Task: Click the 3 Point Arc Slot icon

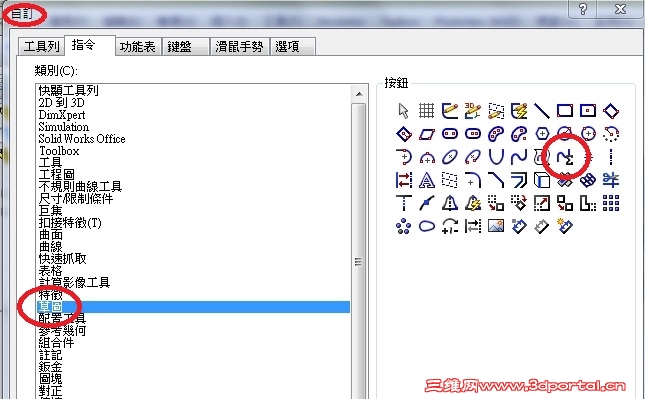Action: [496, 134]
